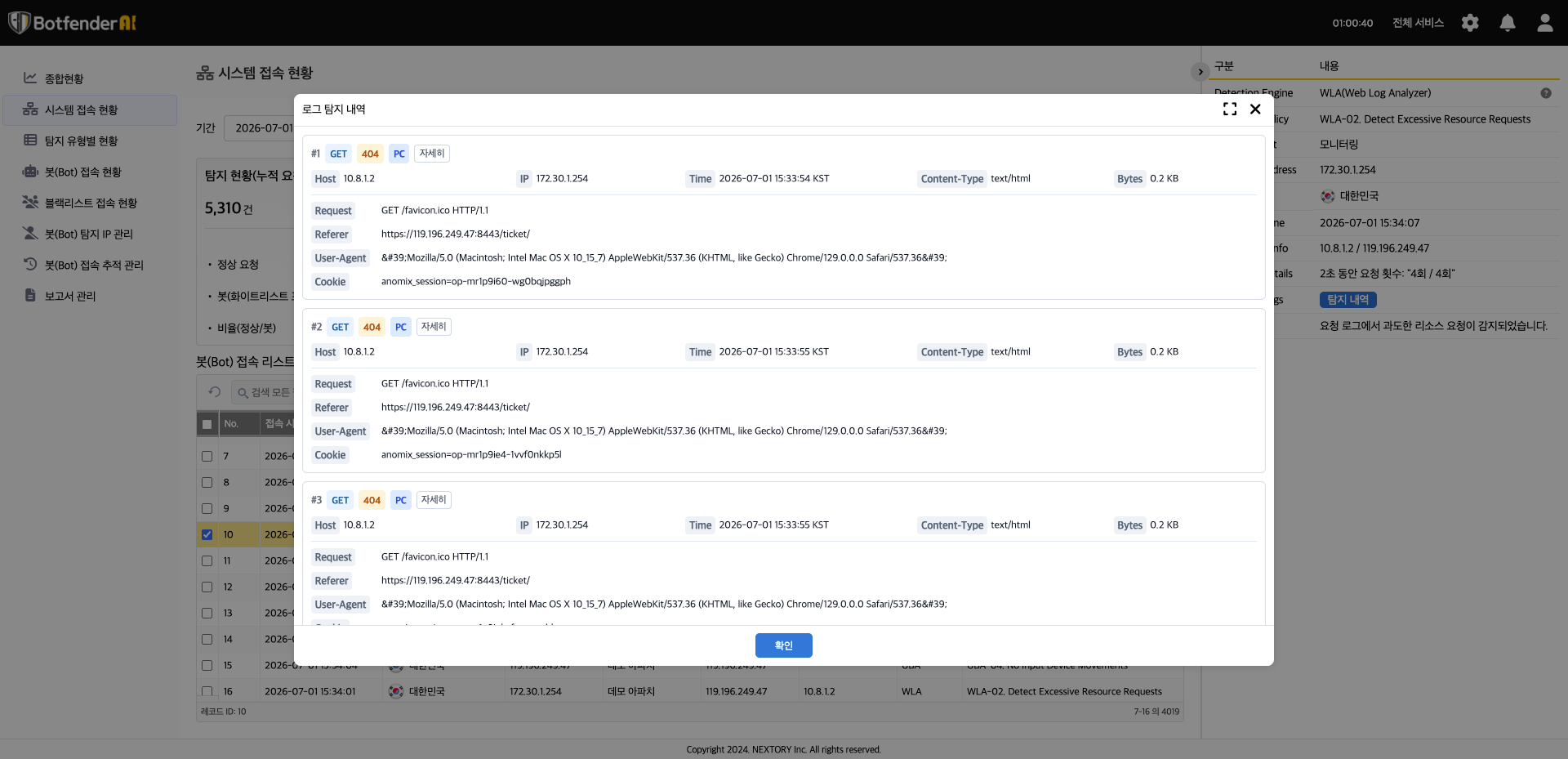
Task: Close the log detection dialog
Action: coord(1255,109)
